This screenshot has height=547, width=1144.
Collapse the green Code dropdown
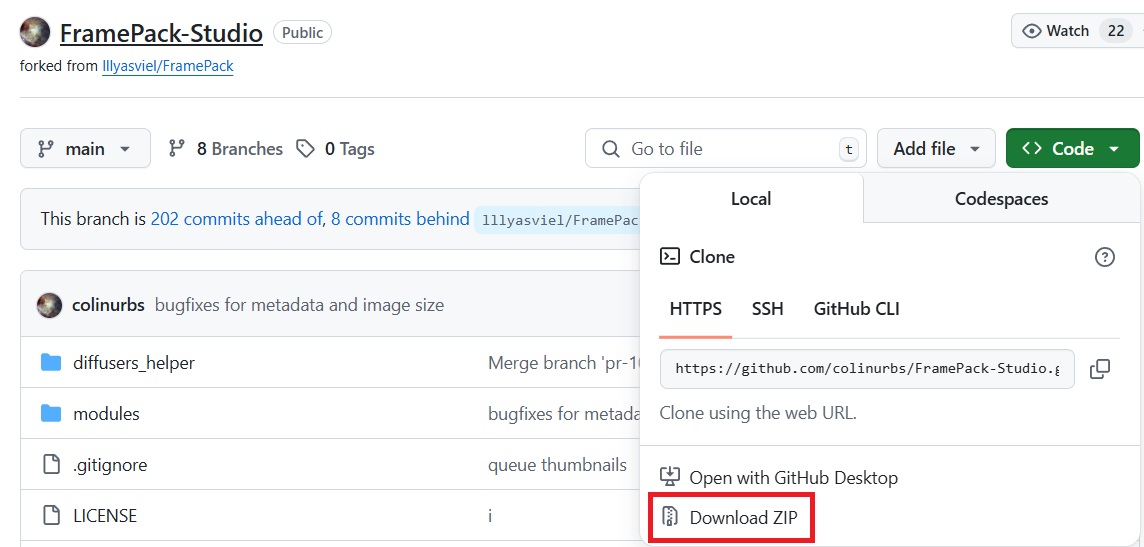1072,149
